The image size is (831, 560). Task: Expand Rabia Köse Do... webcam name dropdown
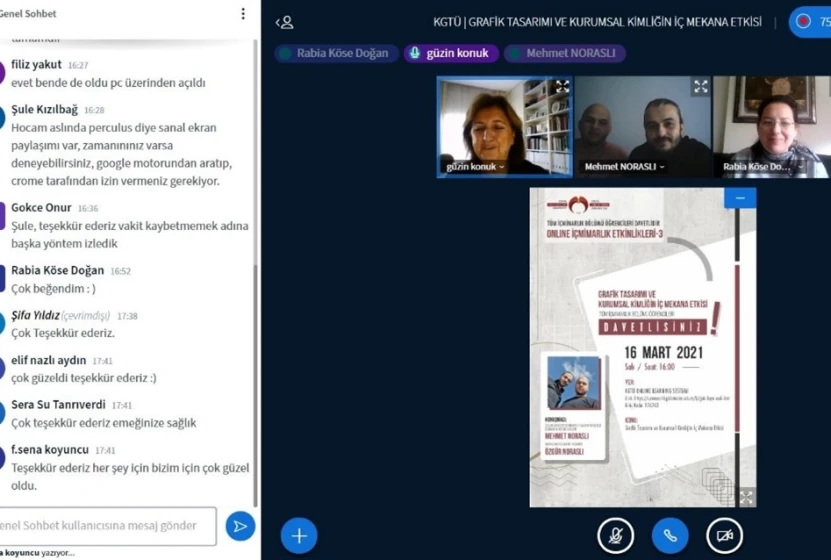point(762,167)
